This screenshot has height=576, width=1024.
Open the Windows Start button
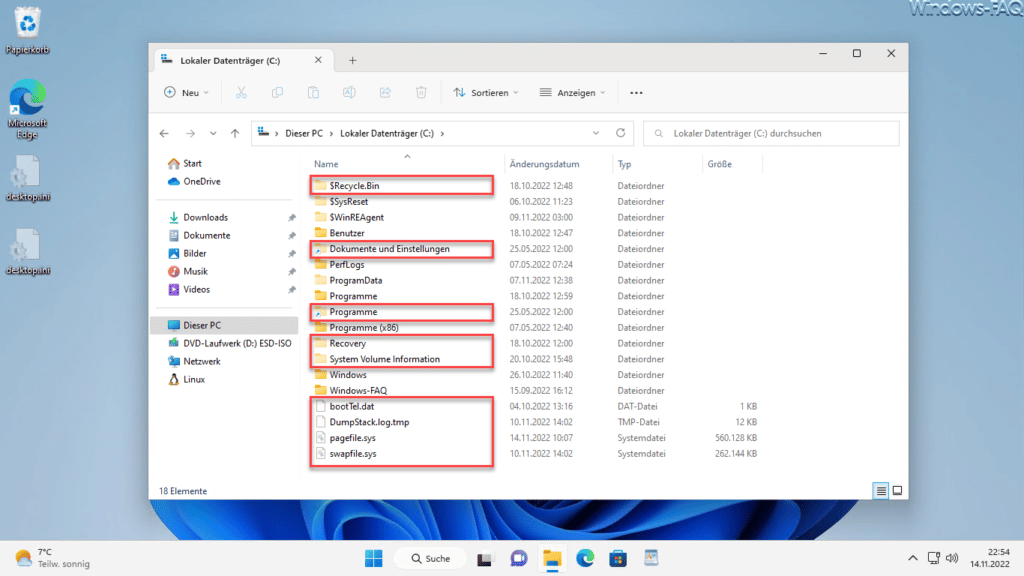click(374, 558)
